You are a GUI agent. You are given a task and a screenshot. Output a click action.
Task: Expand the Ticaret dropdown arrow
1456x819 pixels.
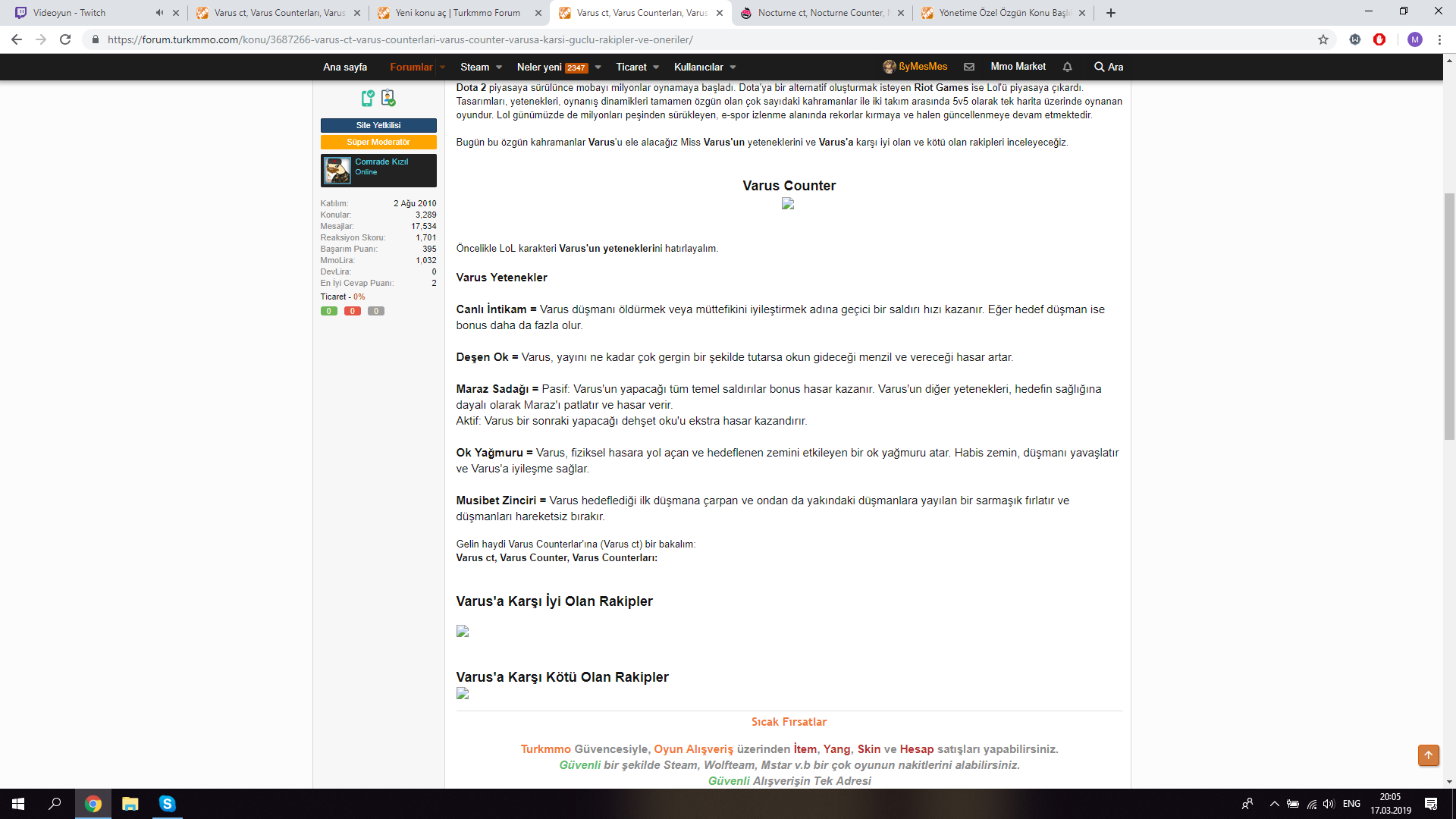click(x=656, y=67)
